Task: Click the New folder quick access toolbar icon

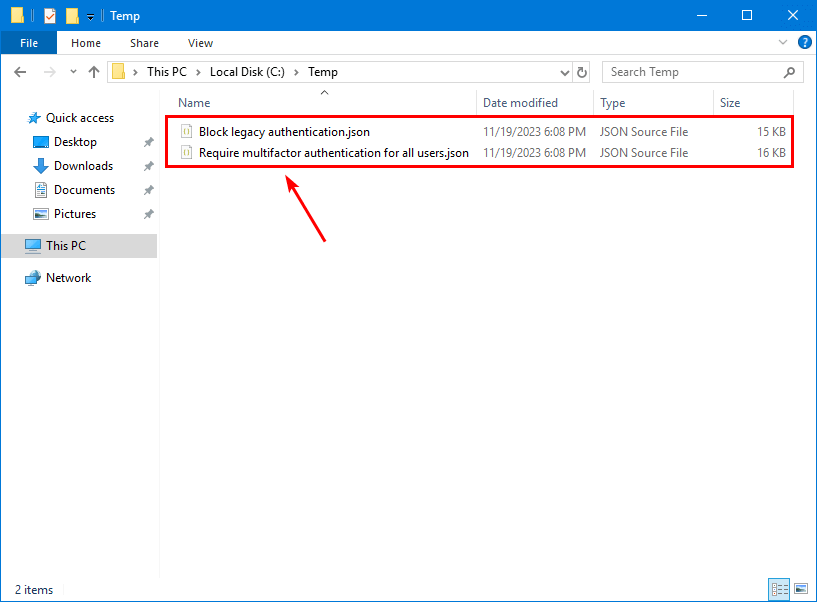Action: point(72,16)
